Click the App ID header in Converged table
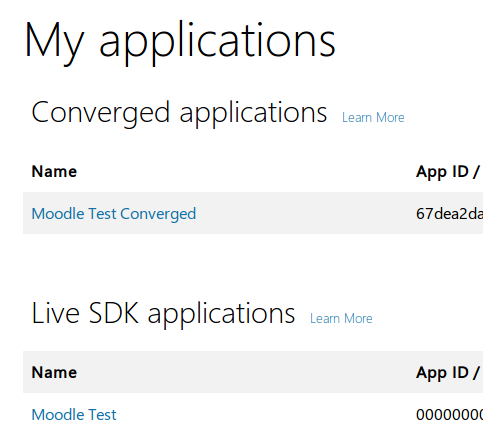The width and height of the screenshot is (483, 435). [448, 172]
